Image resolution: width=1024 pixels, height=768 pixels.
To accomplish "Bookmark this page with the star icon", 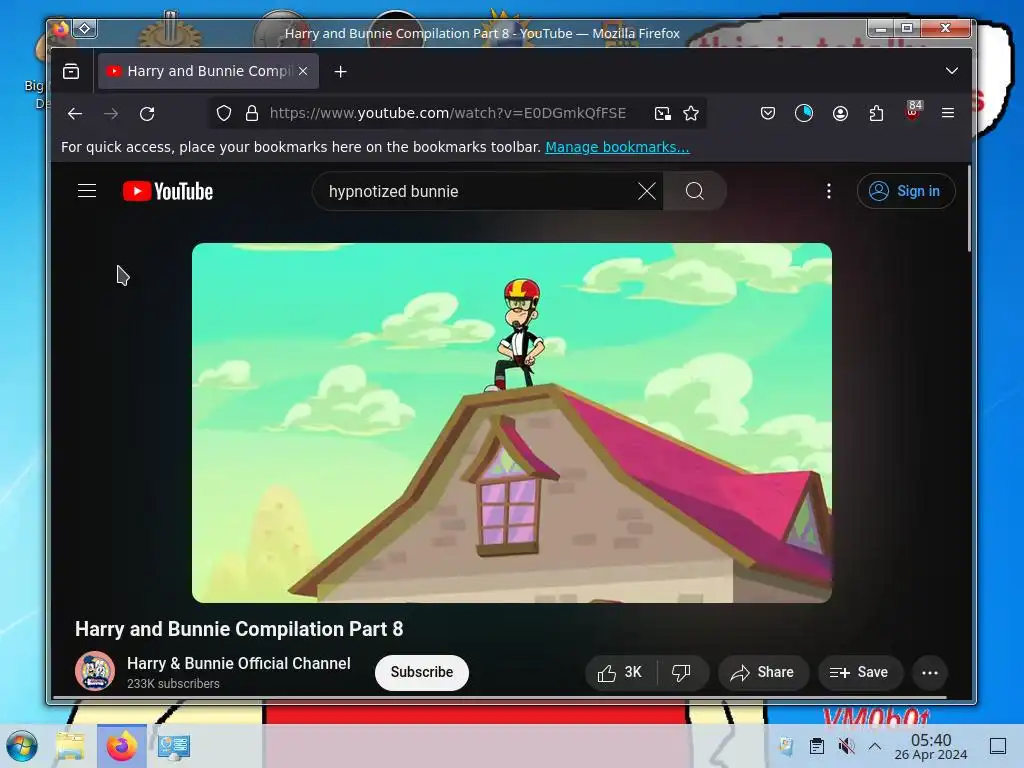I will coord(691,114).
